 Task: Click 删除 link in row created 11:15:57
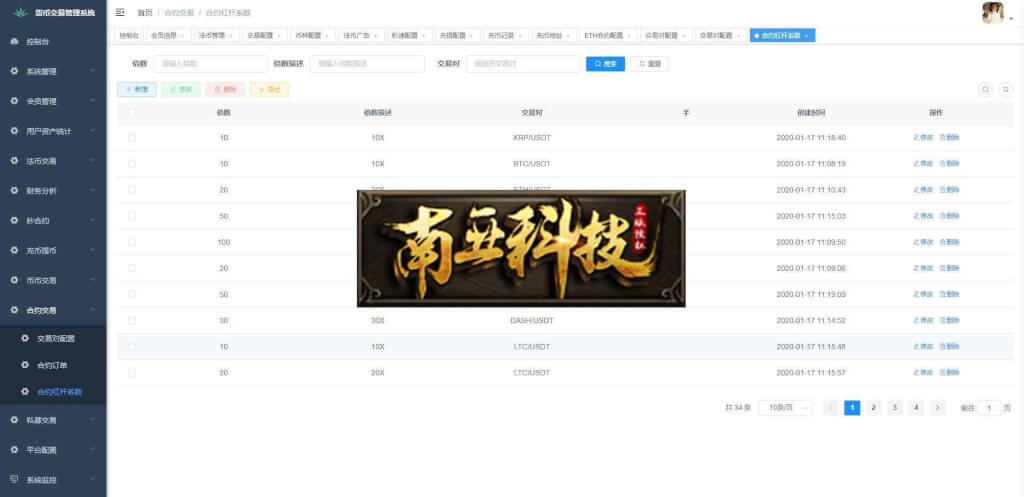coord(950,373)
